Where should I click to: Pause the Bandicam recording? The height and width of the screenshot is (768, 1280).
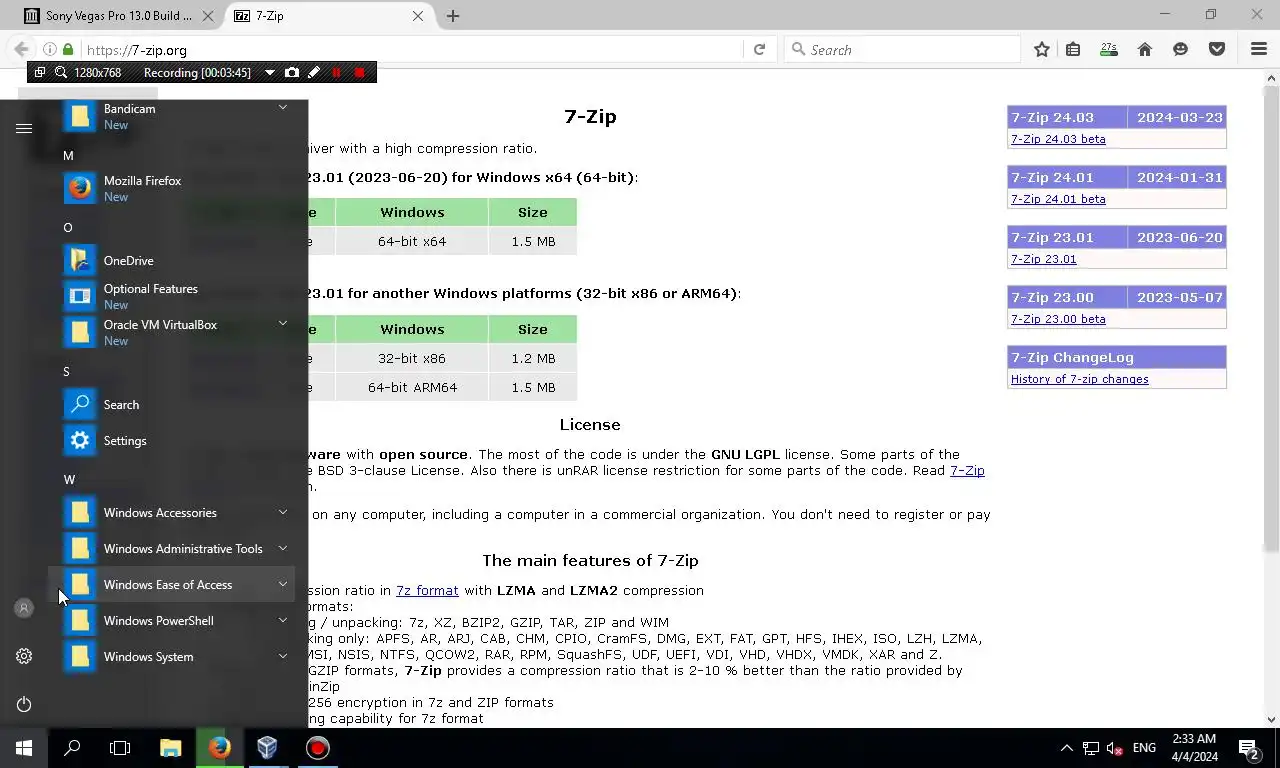pyautogui.click(x=336, y=72)
